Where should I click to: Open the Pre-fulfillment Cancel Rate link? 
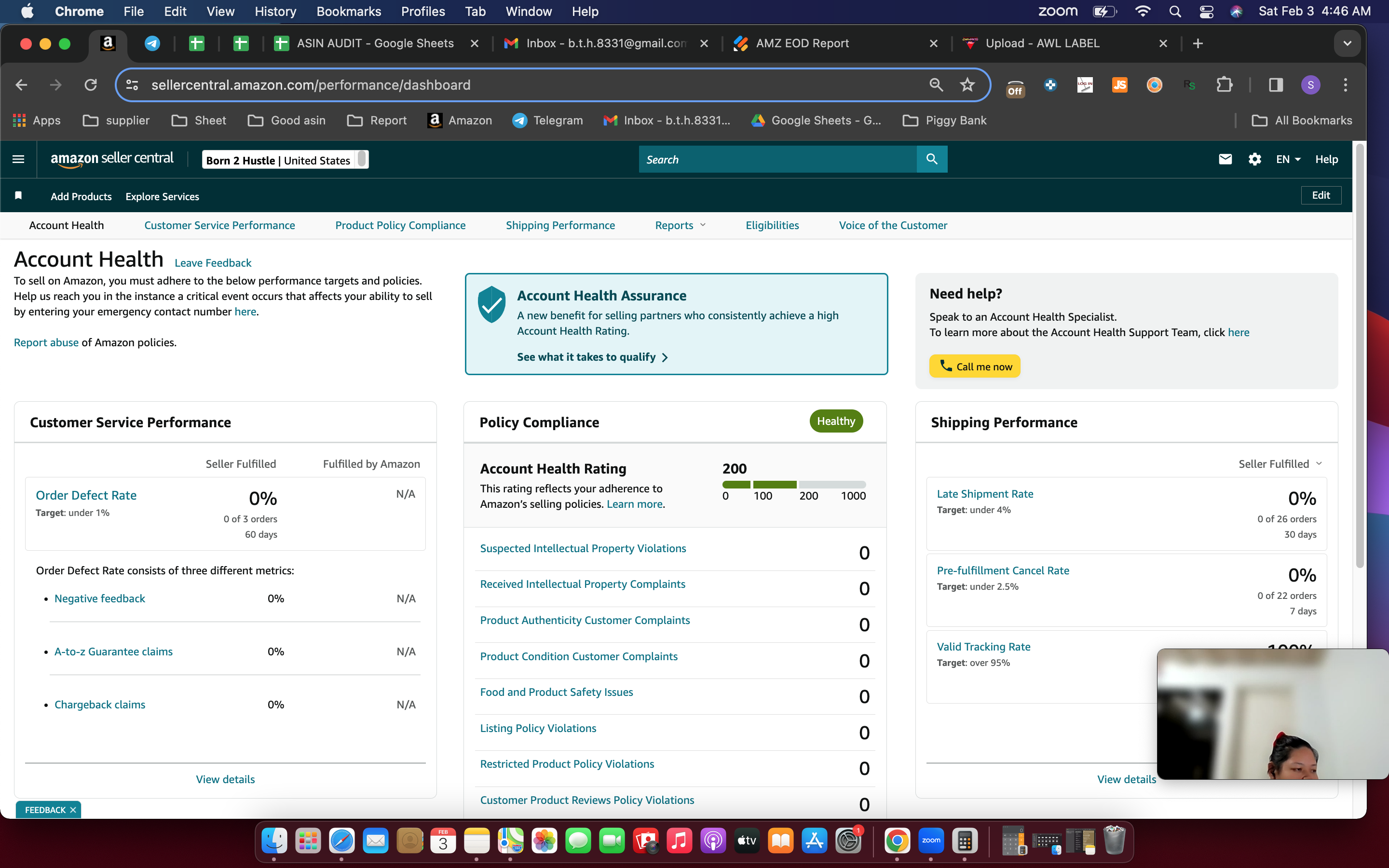(x=1003, y=570)
